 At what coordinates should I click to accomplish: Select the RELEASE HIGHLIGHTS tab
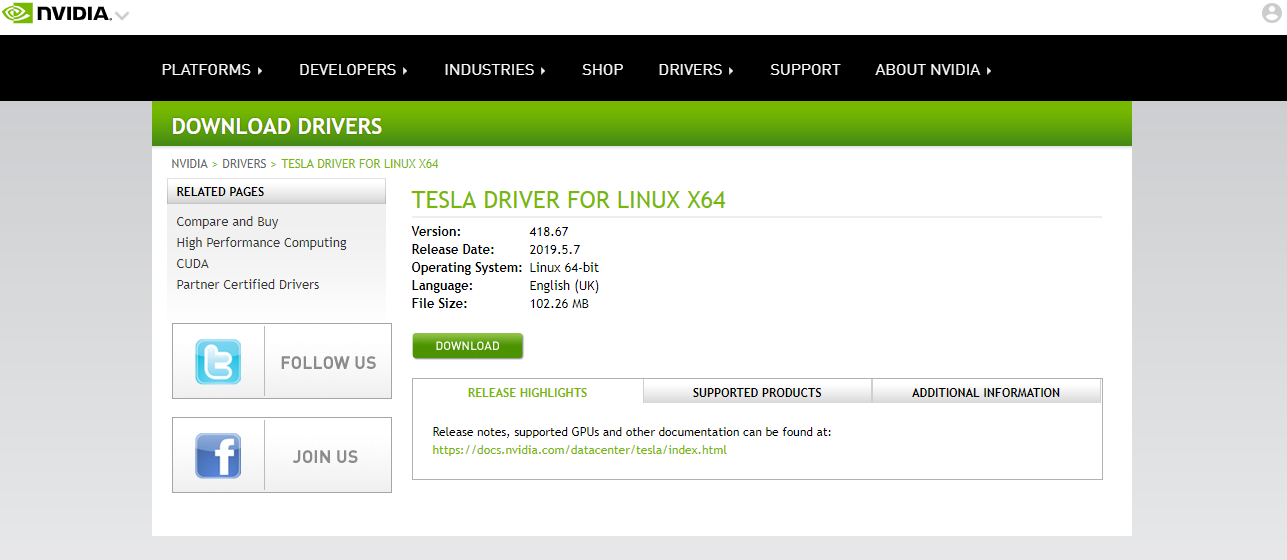point(528,392)
